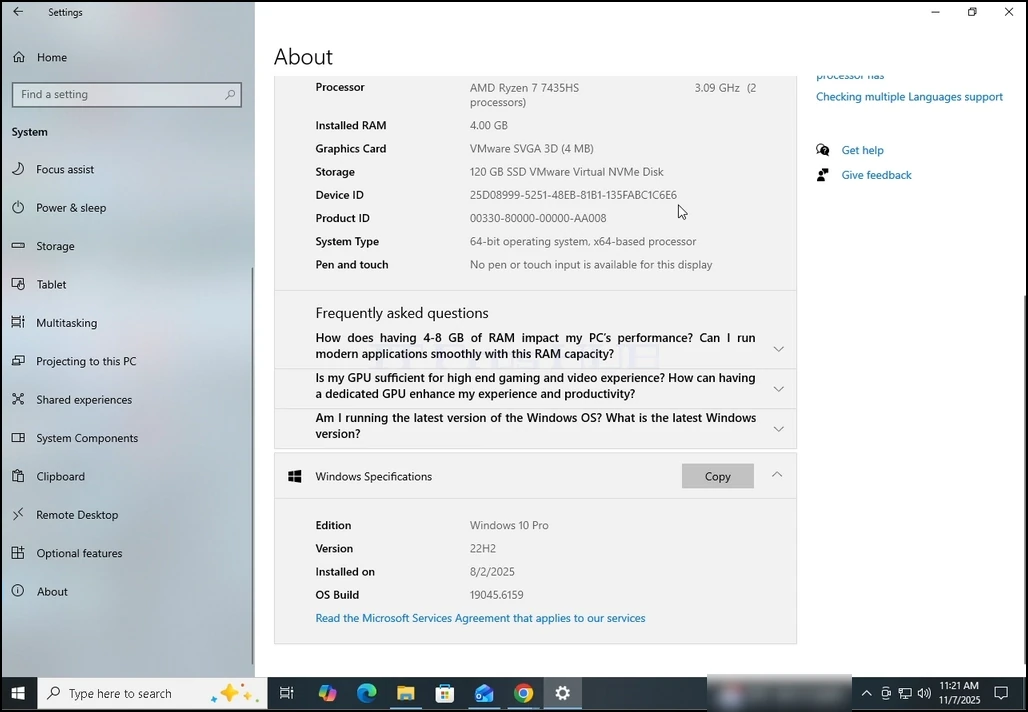Click the back arrow in Settings title bar

[18, 12]
